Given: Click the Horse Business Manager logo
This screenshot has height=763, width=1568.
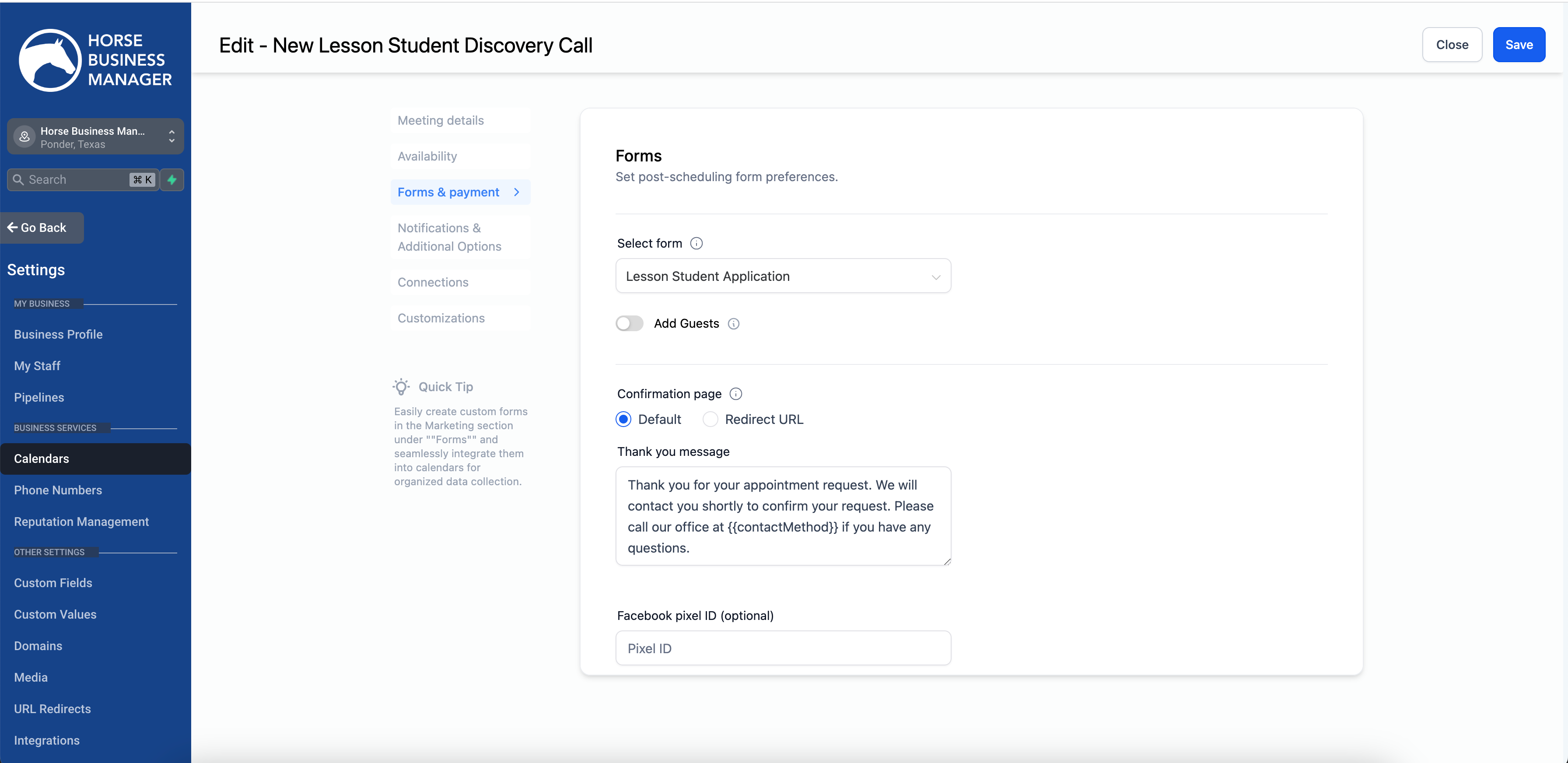Looking at the screenshot, I should 95,59.
